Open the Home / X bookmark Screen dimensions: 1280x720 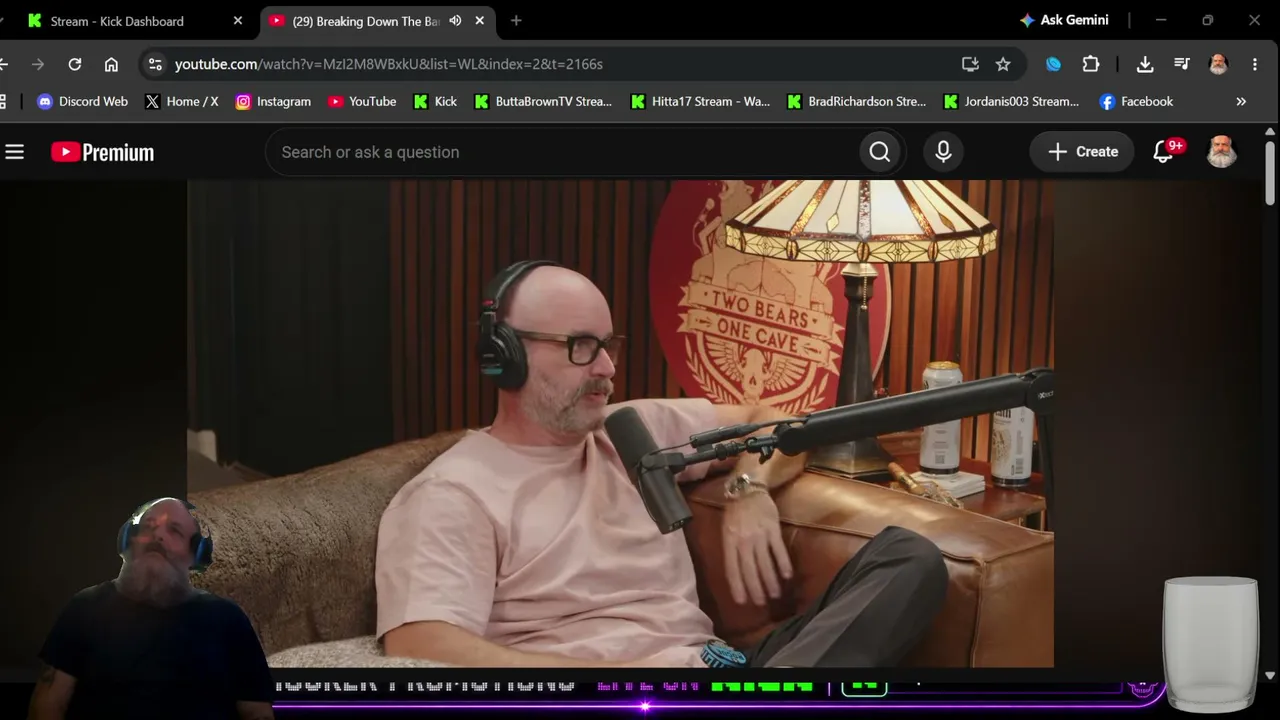pyautogui.click(x=181, y=101)
